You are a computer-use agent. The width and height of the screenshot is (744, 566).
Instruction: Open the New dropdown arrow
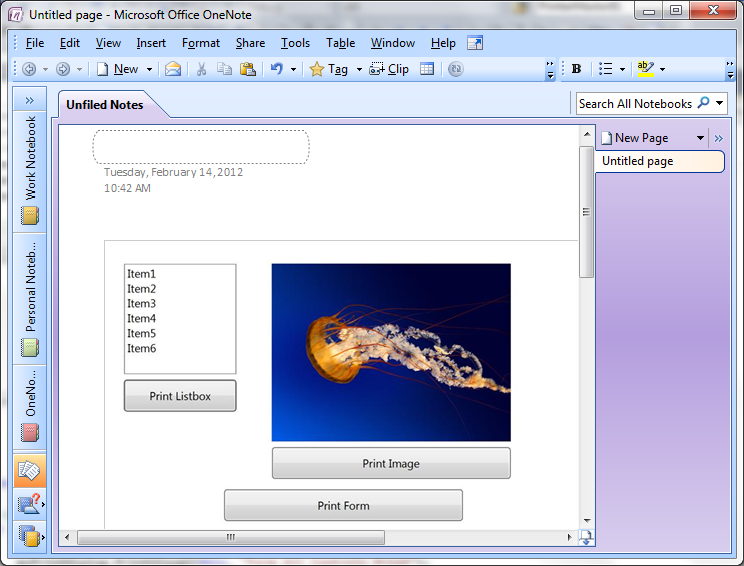[x=149, y=69]
